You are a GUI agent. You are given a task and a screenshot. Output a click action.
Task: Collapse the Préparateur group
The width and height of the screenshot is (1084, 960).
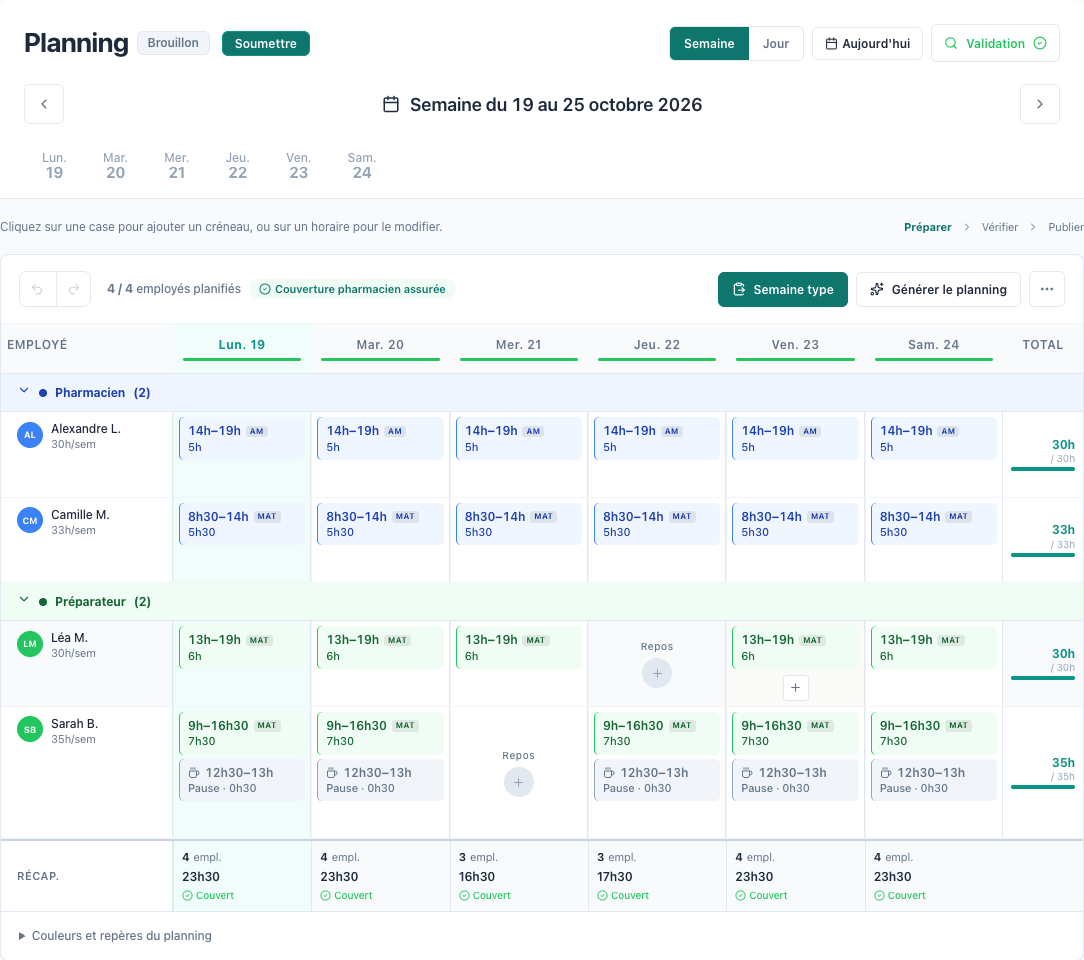click(x=24, y=600)
